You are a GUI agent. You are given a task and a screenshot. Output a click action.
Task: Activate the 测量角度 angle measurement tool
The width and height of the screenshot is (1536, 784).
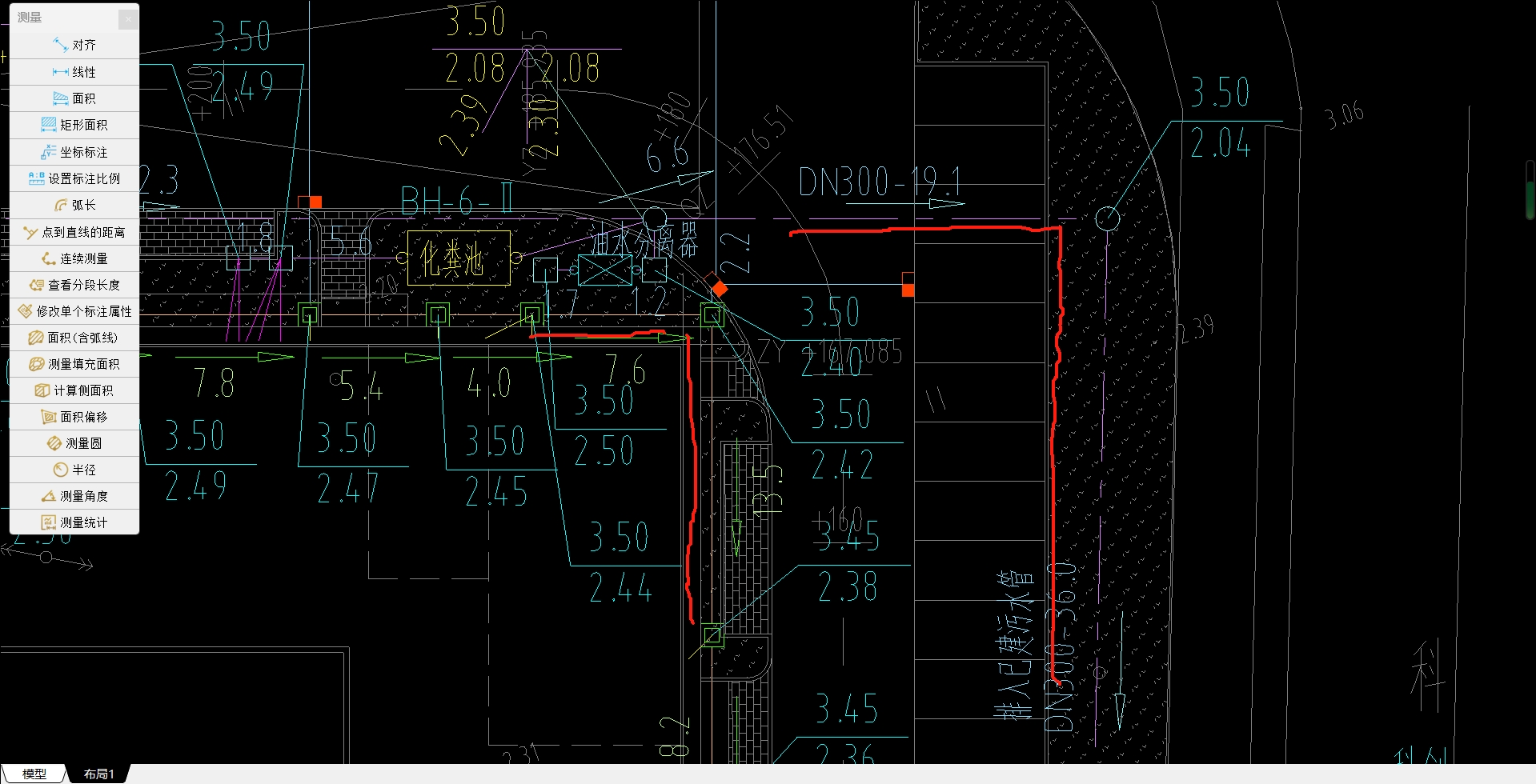click(x=74, y=496)
